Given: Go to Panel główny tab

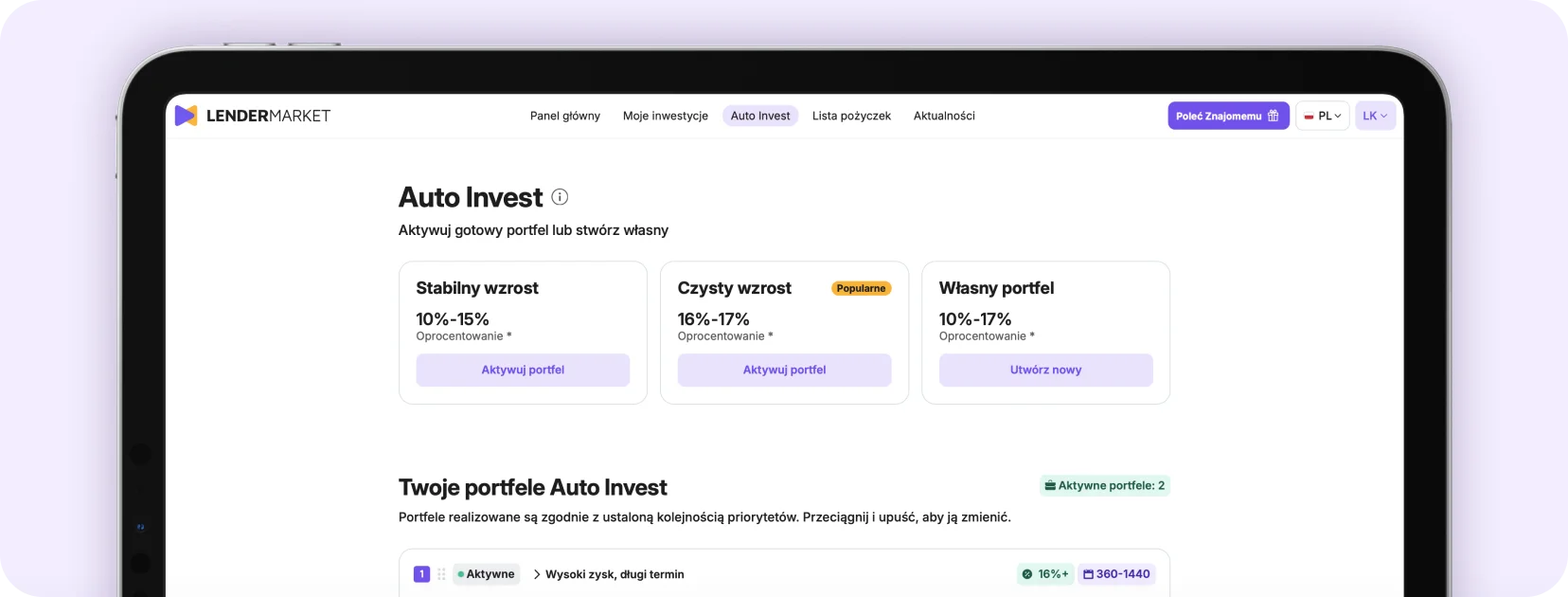Looking at the screenshot, I should 565,116.
